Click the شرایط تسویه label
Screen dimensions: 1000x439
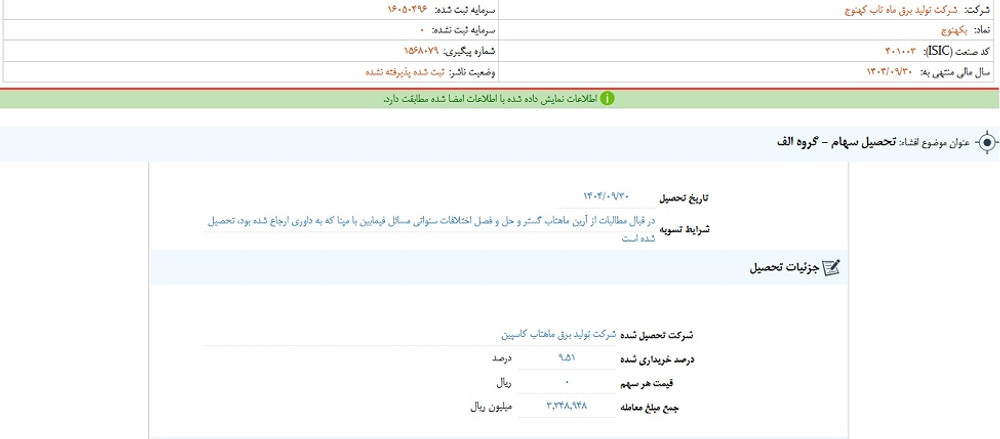tap(683, 228)
